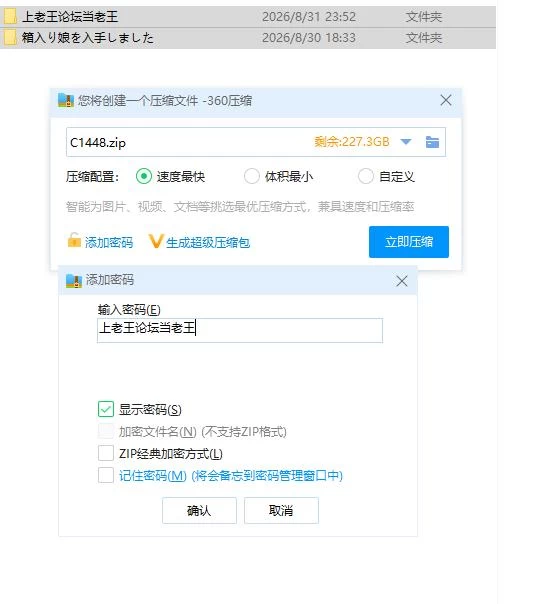
Task: Select the 速度最快 radio button
Action: click(144, 176)
